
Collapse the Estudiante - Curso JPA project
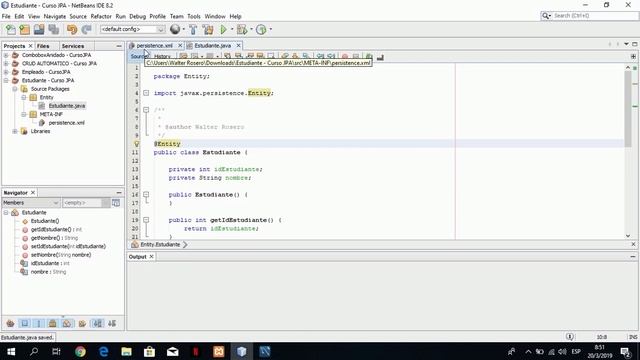(6, 80)
